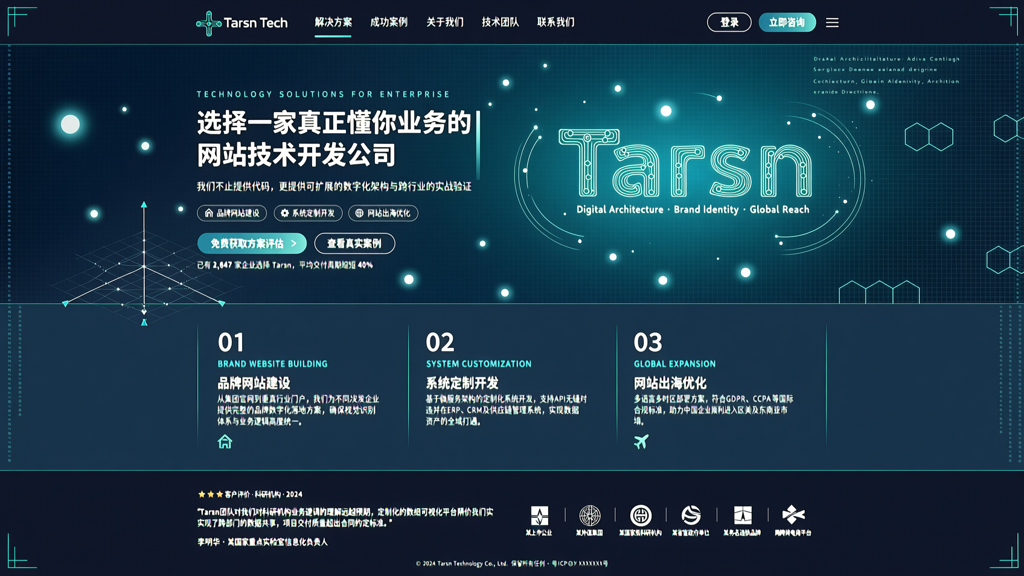This screenshot has height=576, width=1024.
Task: Click the 查看真实案例 button
Action: pyautogui.click(x=354, y=244)
